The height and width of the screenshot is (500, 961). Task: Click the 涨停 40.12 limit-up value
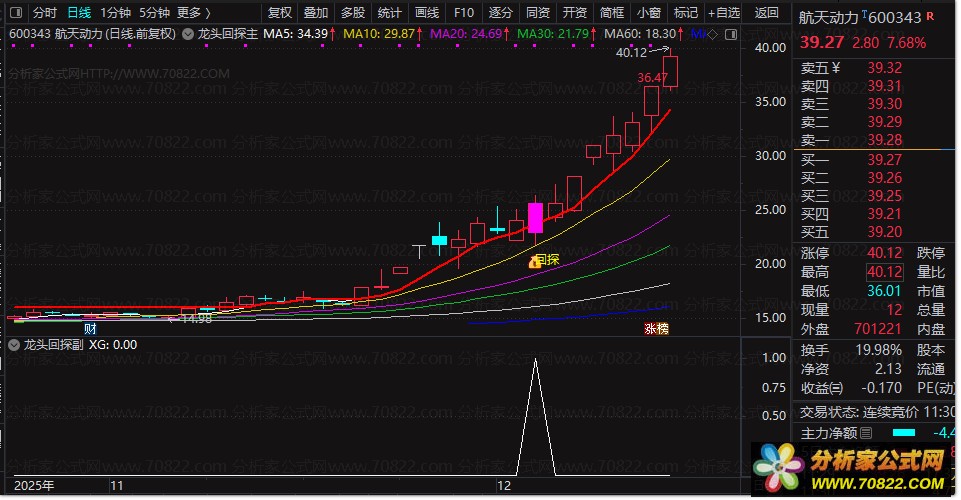[x=884, y=253]
